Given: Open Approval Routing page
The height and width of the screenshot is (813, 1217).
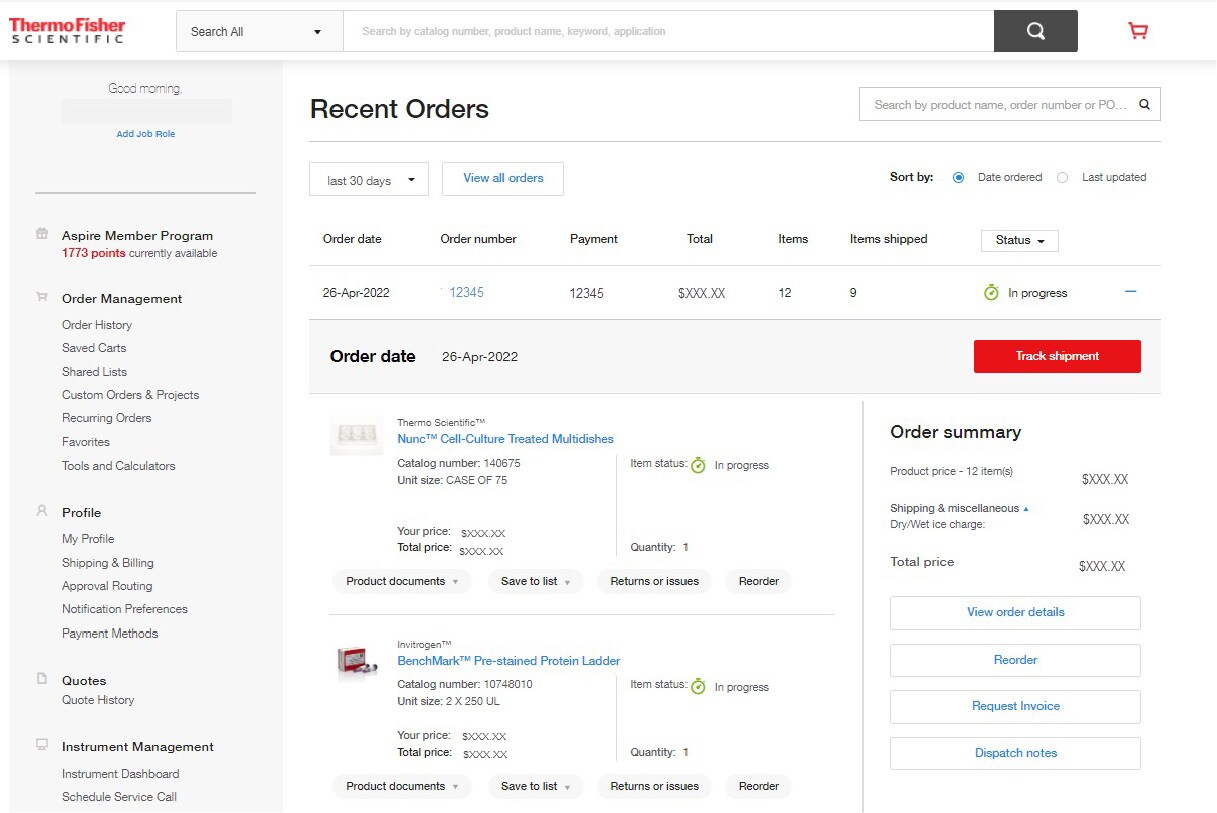Looking at the screenshot, I should tap(107, 585).
